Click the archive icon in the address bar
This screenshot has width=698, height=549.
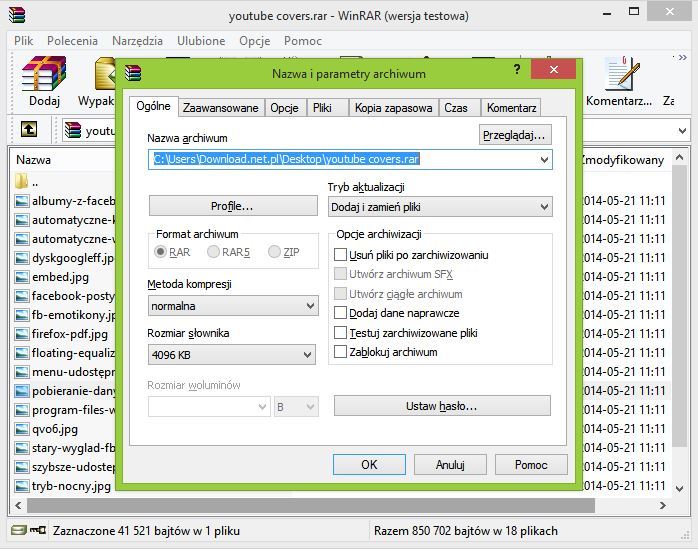click(73, 130)
